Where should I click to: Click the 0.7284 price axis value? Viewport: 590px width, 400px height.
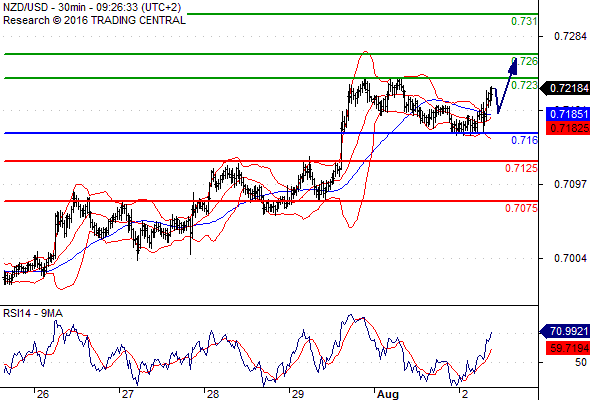coord(570,37)
